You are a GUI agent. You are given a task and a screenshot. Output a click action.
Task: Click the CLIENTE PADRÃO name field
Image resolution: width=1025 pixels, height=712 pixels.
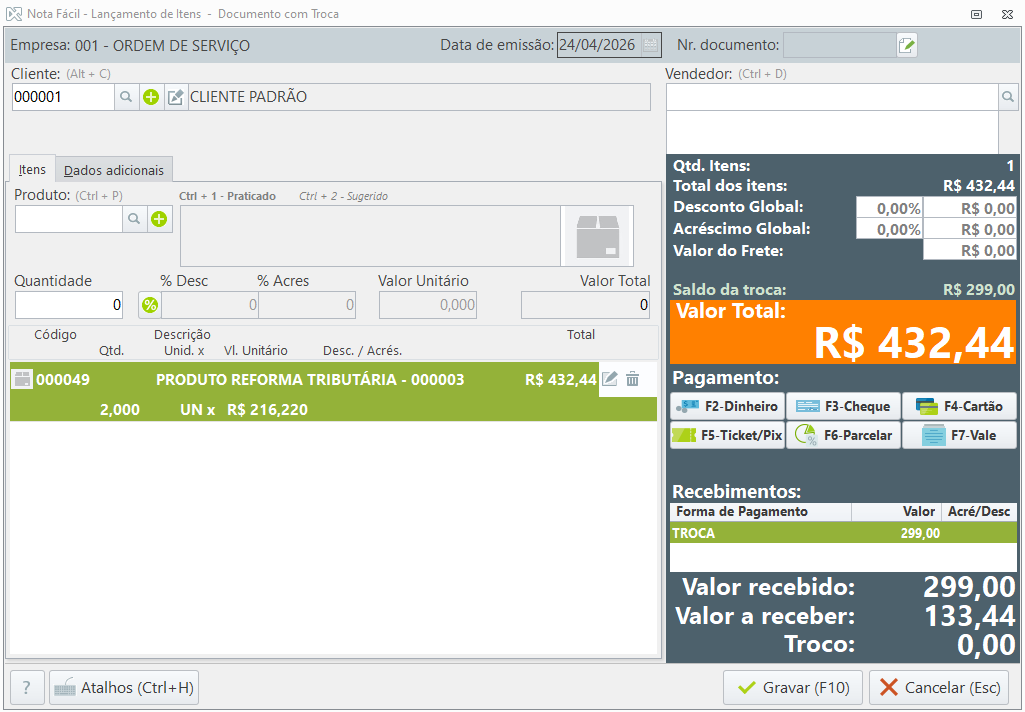coord(419,97)
